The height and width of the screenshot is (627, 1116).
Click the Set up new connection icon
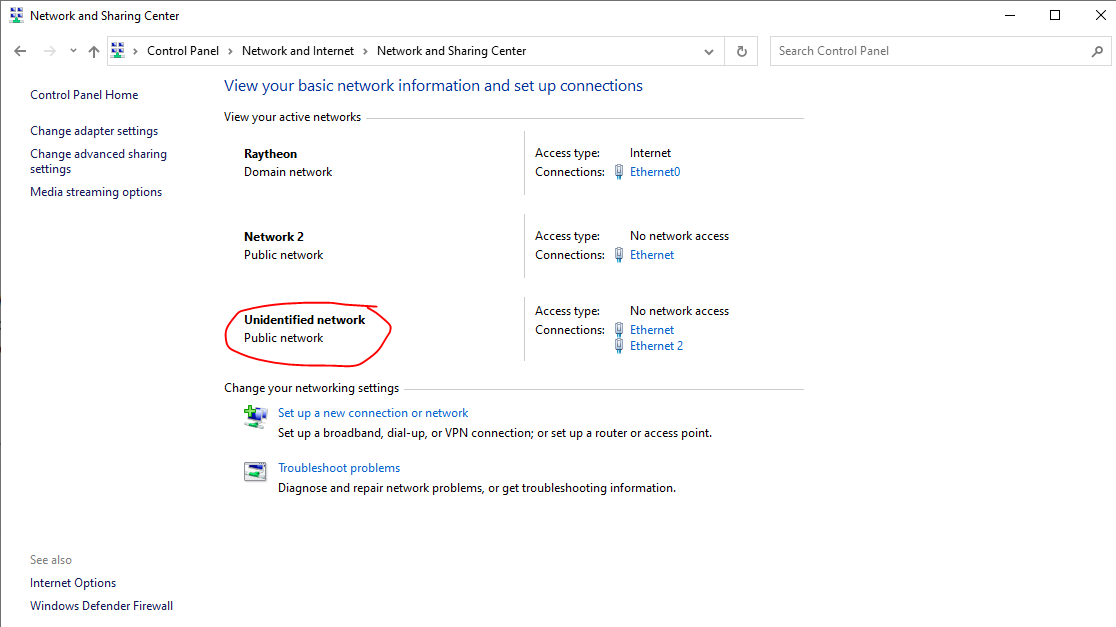tap(255, 415)
